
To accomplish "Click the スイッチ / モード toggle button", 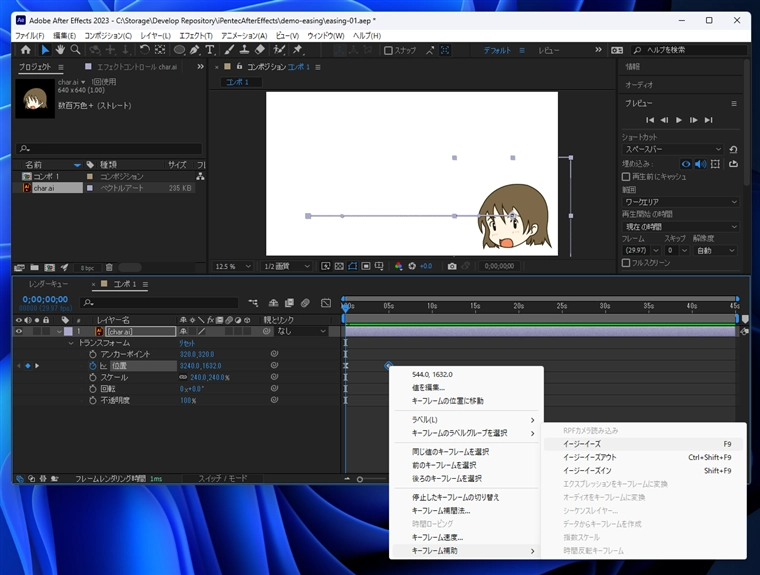I will pos(222,479).
